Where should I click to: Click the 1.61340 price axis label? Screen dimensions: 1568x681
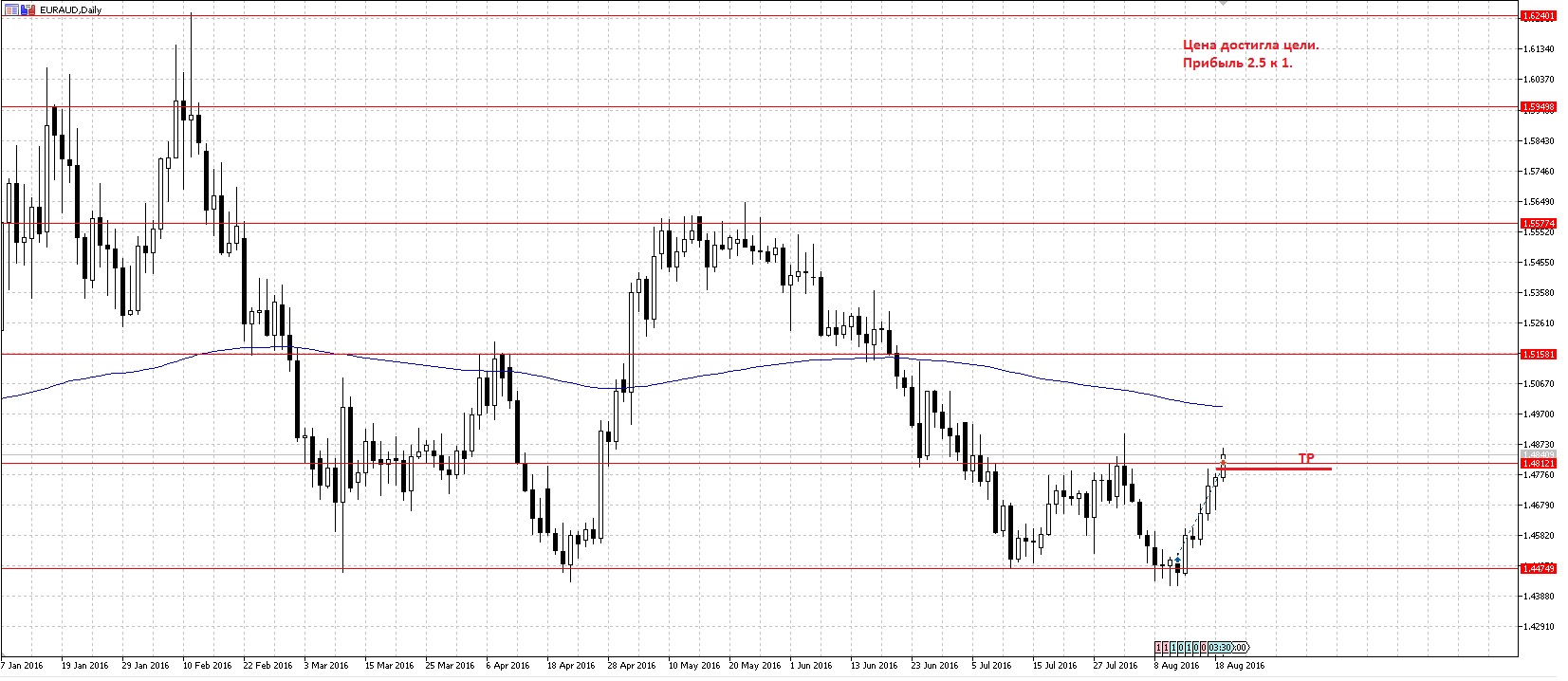(x=1537, y=48)
